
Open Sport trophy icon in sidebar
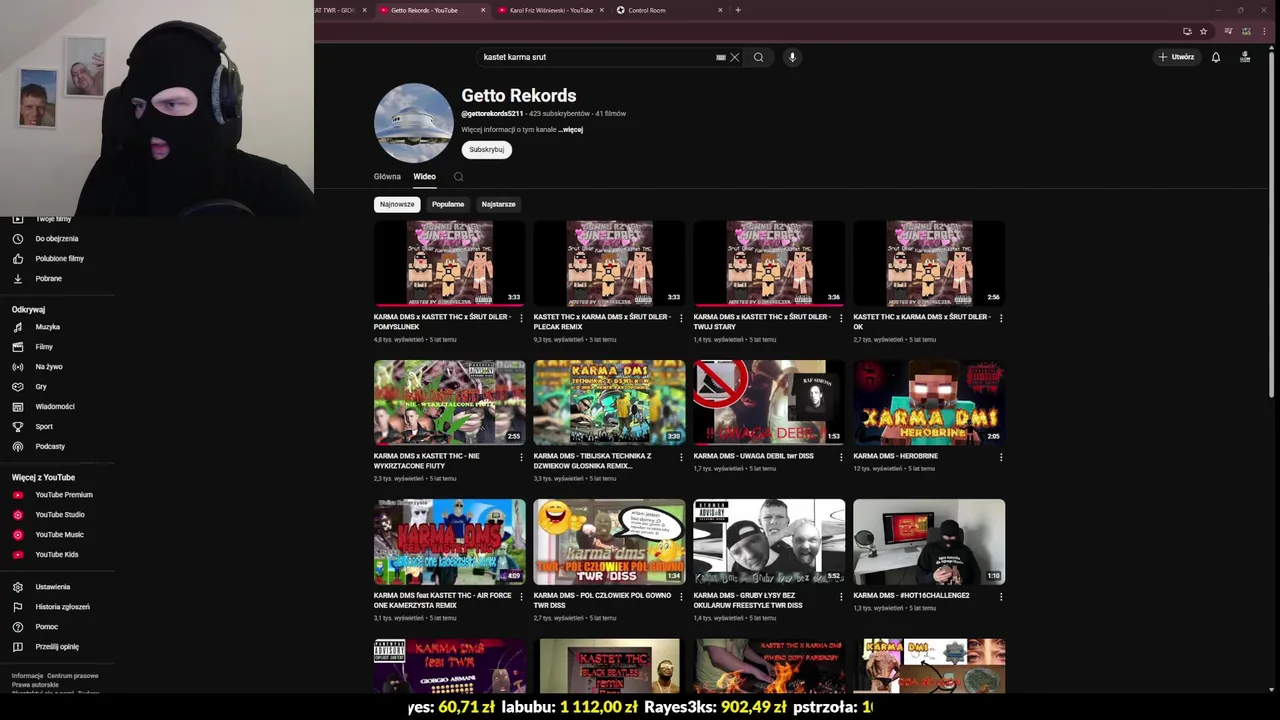pos(17,427)
